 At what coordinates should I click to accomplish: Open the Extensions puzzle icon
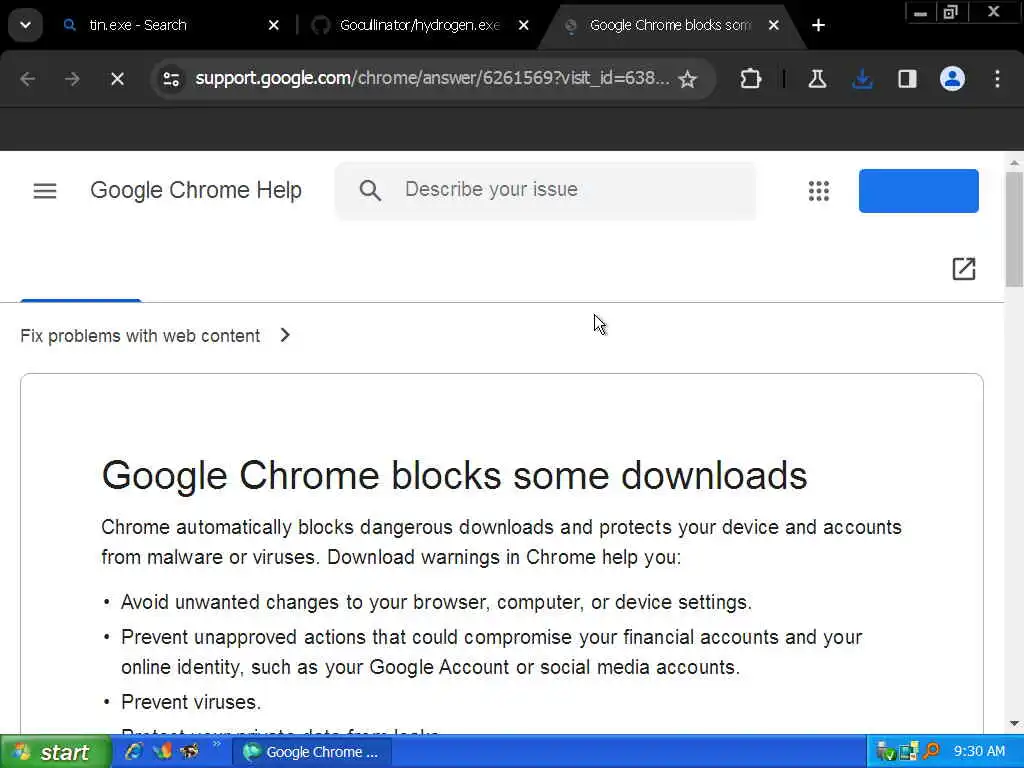point(750,79)
